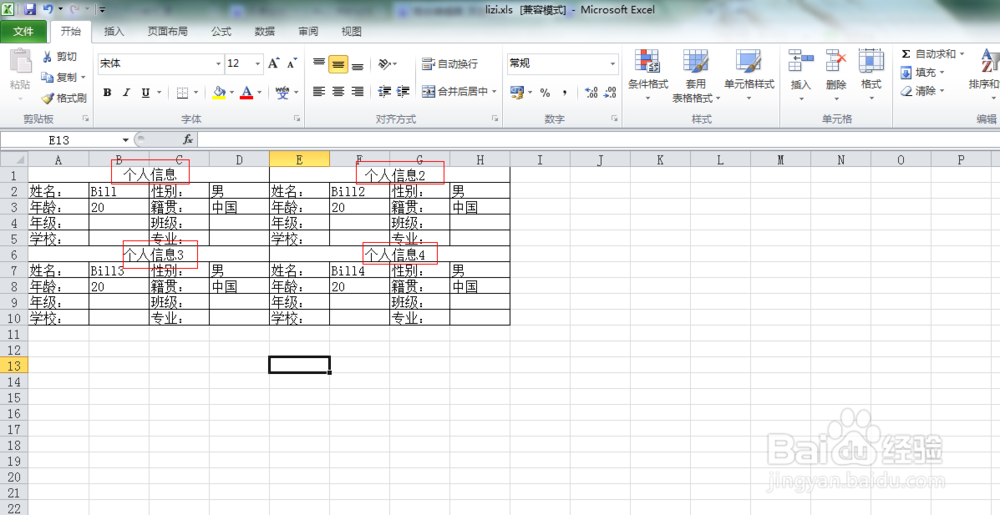Align text left

tap(319, 92)
